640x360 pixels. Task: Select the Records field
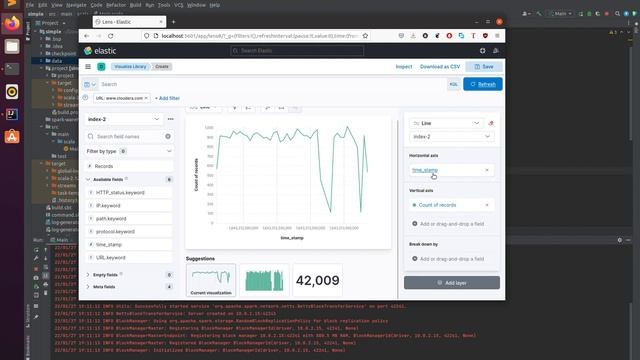[129, 166]
